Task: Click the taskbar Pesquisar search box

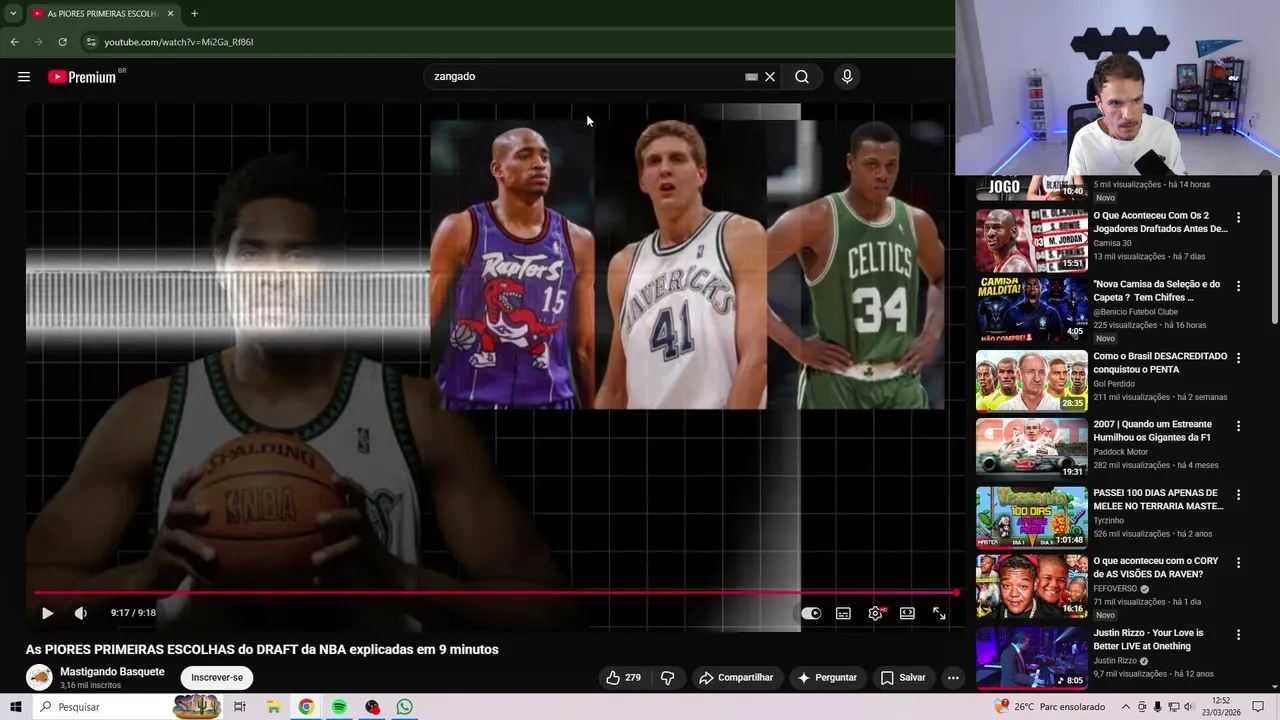Action: coord(100,707)
